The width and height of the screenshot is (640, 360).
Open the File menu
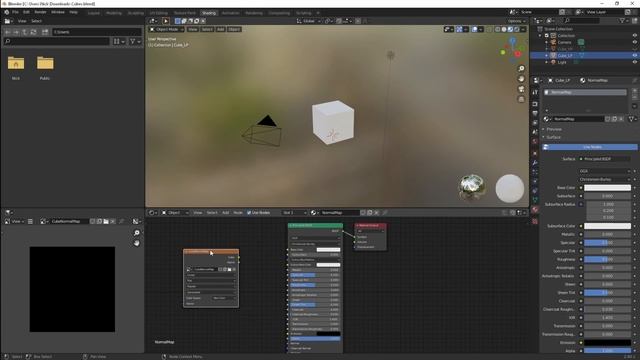(15, 12)
